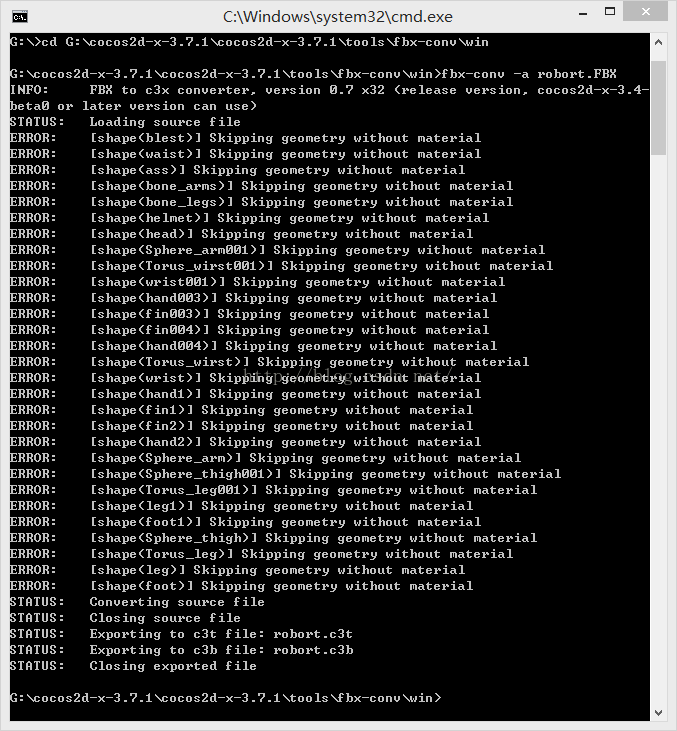The height and width of the screenshot is (731, 677).
Task: Click the 'Converting source file' status line
Action: pos(137,602)
